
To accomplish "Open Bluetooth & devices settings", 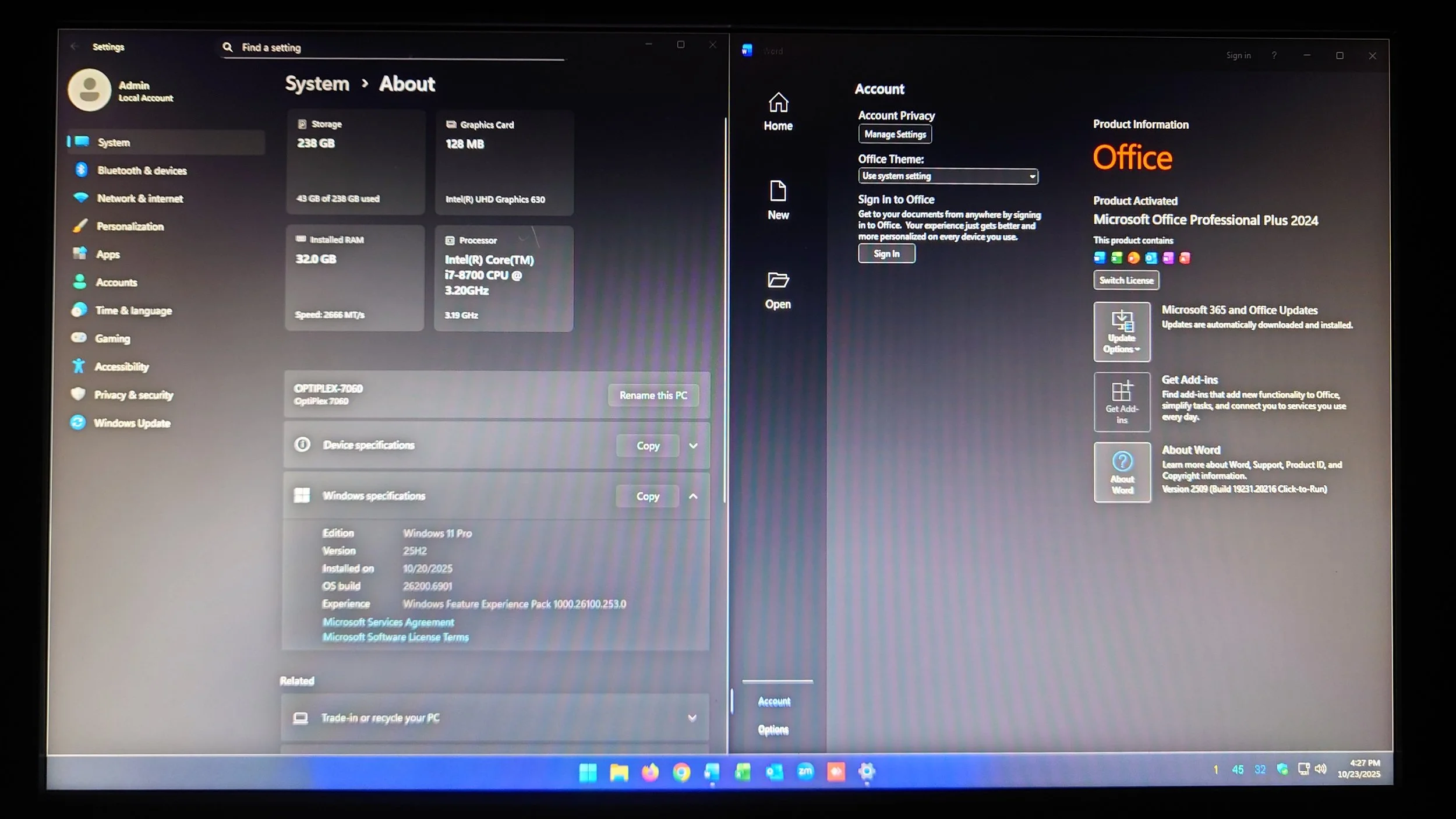I will tap(142, 171).
